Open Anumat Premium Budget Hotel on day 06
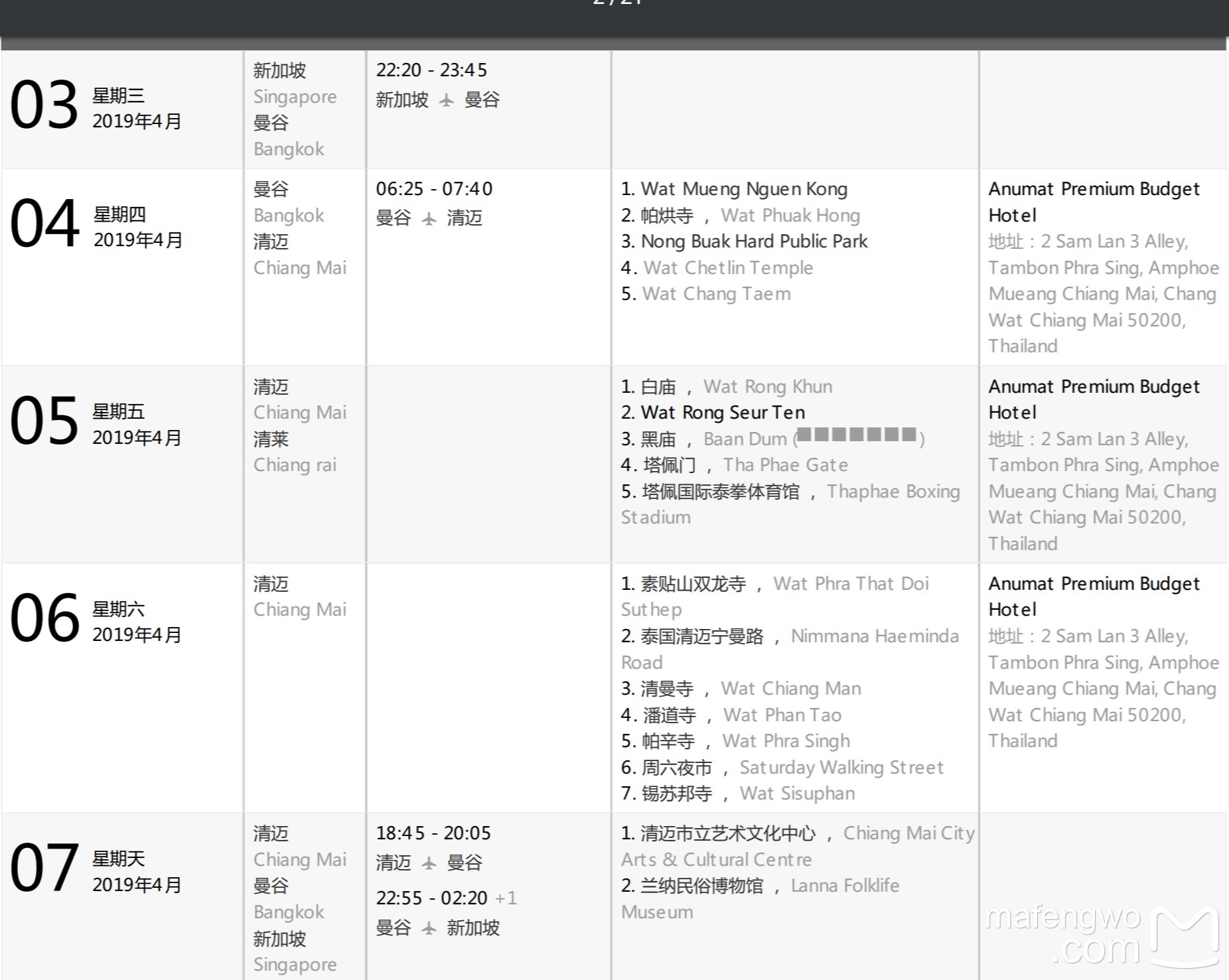1229x980 pixels. [1094, 596]
